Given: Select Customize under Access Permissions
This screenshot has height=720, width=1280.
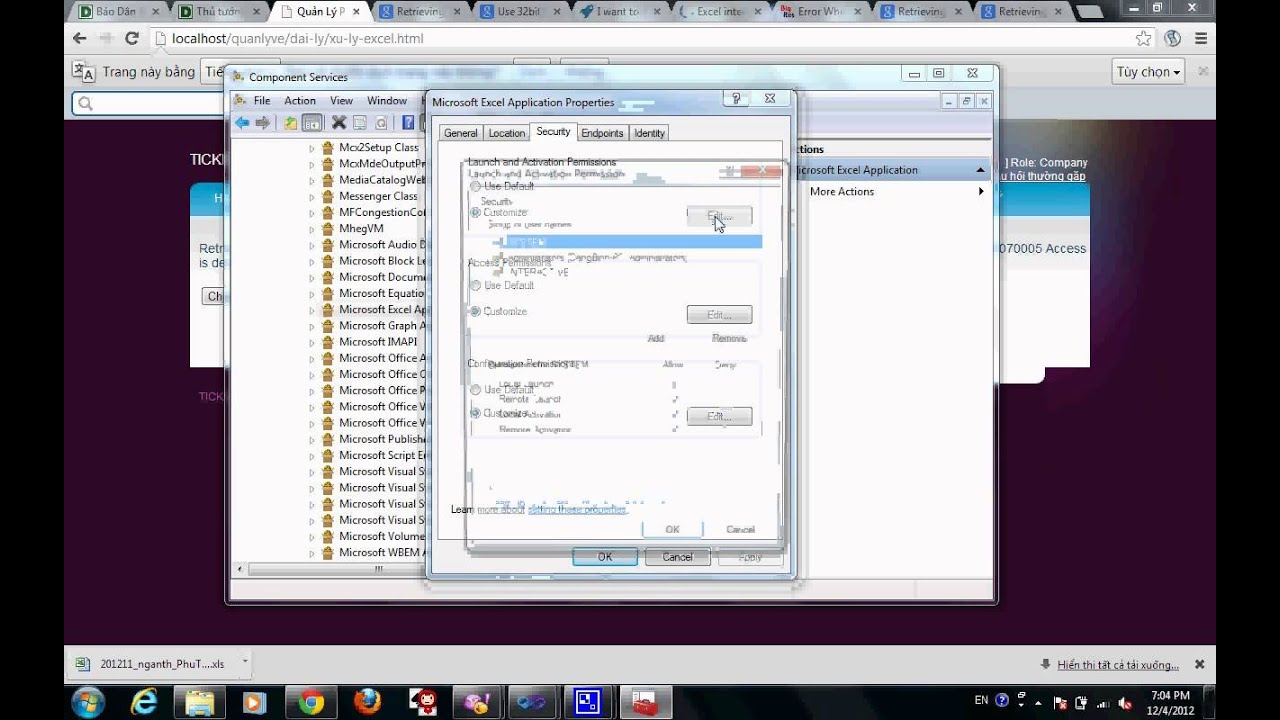Looking at the screenshot, I should [x=475, y=311].
